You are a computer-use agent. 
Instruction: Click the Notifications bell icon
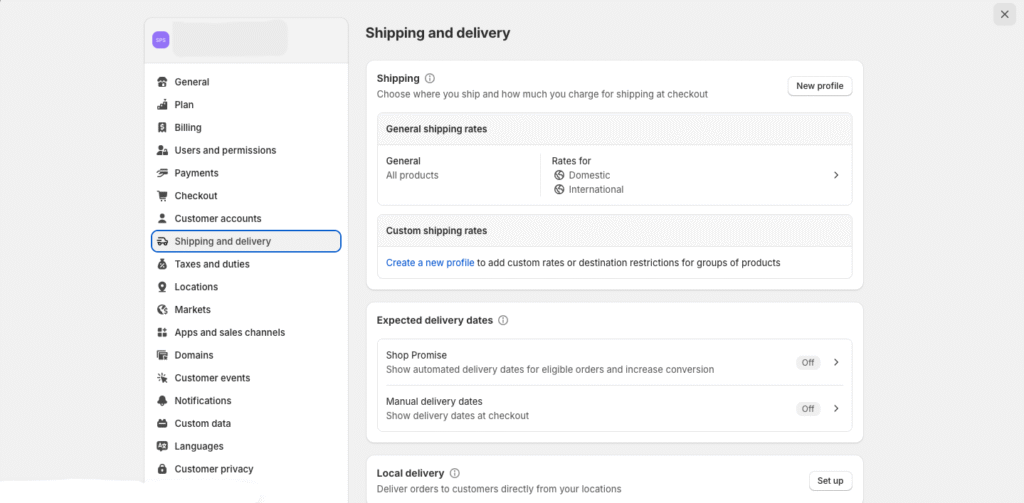click(162, 401)
